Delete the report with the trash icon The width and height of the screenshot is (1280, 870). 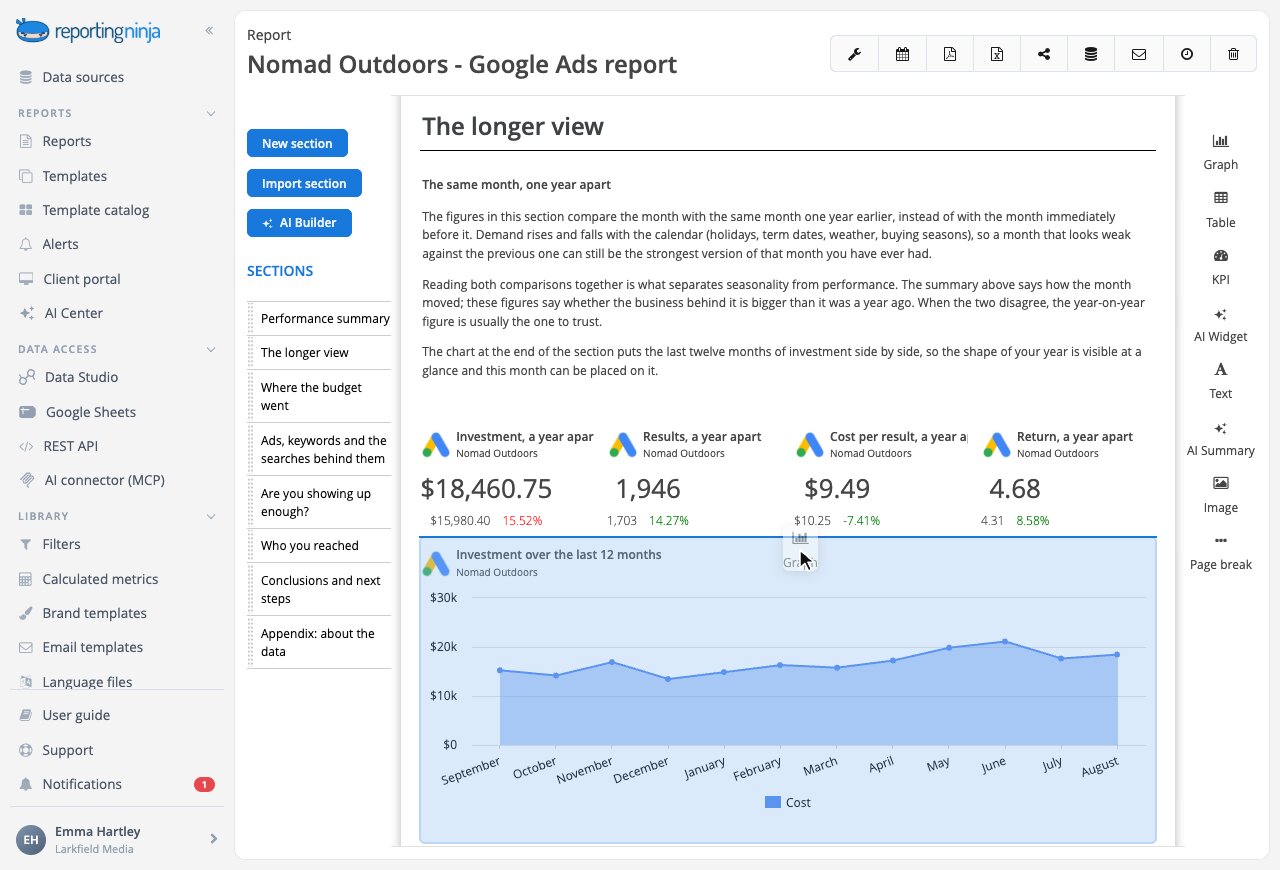click(1233, 54)
